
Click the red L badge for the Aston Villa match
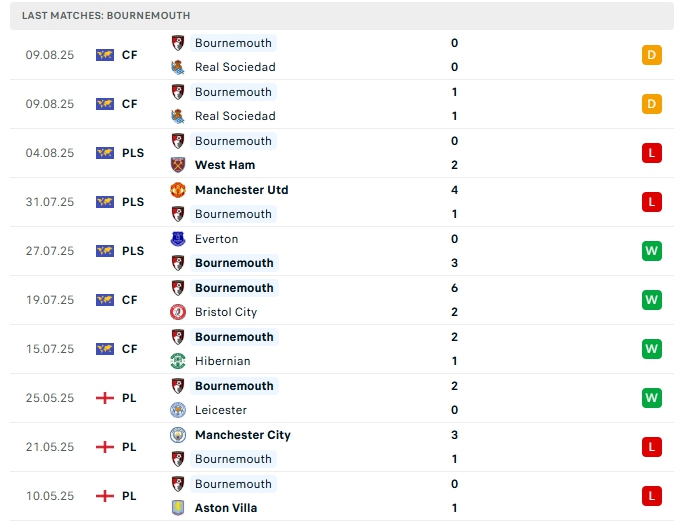click(x=652, y=496)
